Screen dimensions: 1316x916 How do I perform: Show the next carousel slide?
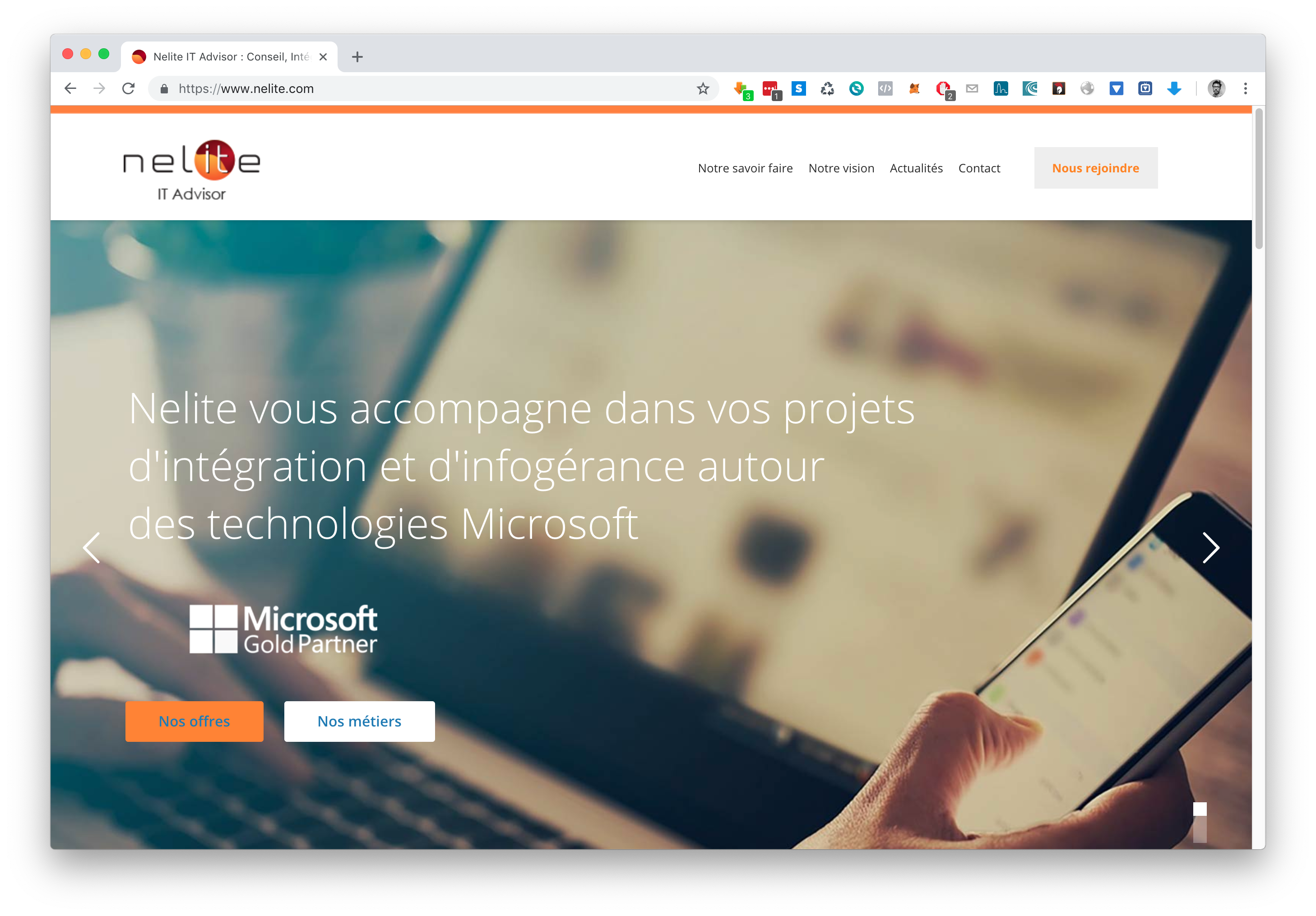(1210, 548)
